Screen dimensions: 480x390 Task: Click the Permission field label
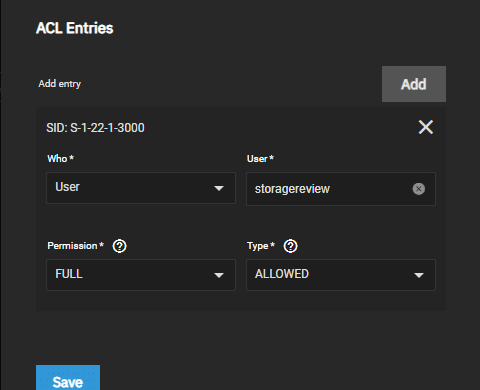pyautogui.click(x=75, y=246)
